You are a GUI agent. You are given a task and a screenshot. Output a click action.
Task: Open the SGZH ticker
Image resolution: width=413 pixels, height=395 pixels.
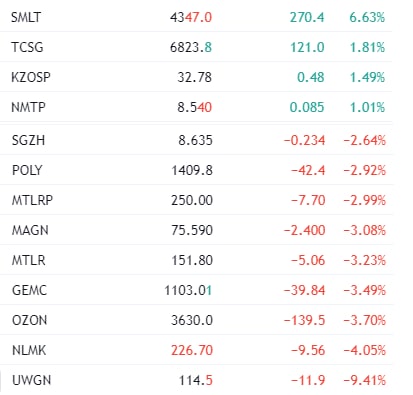pyautogui.click(x=28, y=140)
